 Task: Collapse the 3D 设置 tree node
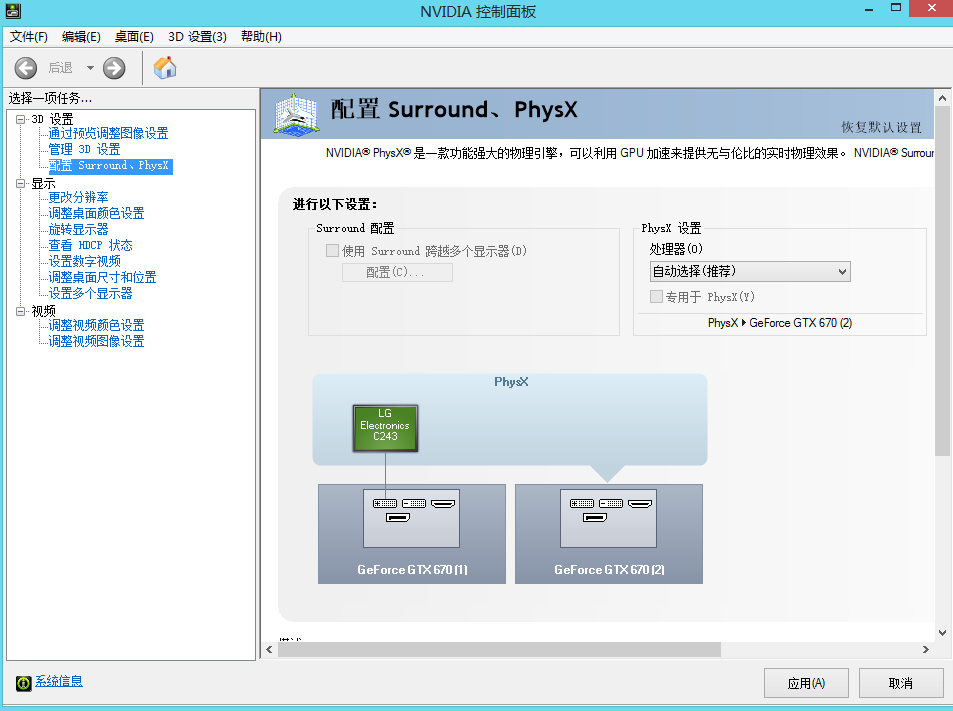pos(21,119)
